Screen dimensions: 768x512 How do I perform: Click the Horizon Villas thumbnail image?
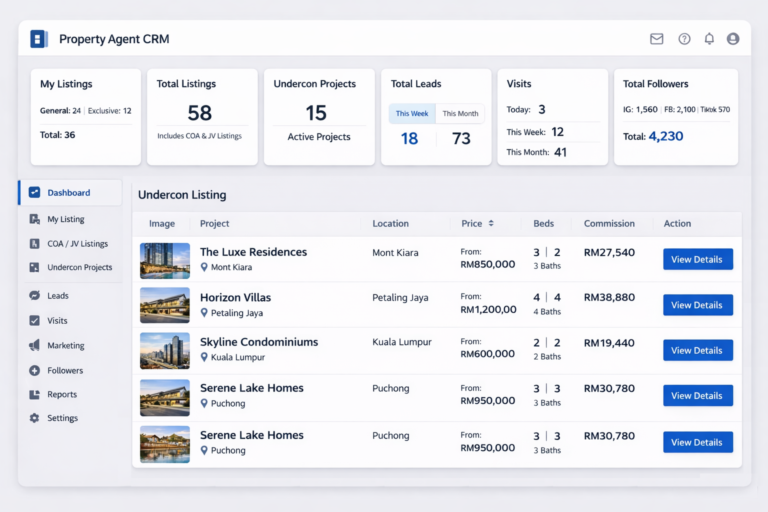point(165,305)
